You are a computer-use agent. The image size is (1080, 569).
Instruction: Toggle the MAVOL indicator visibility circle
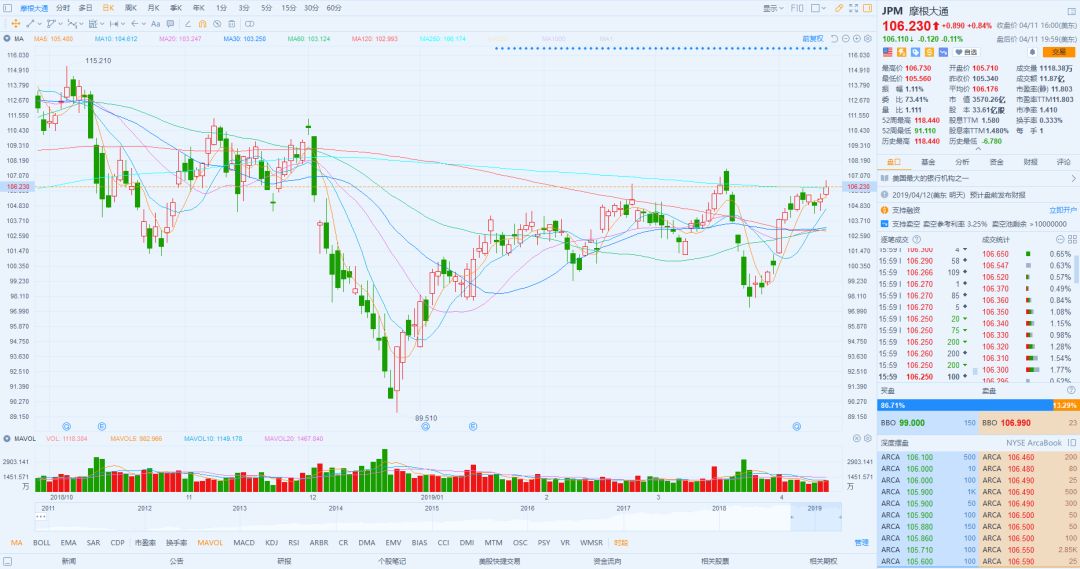[x=7, y=438]
